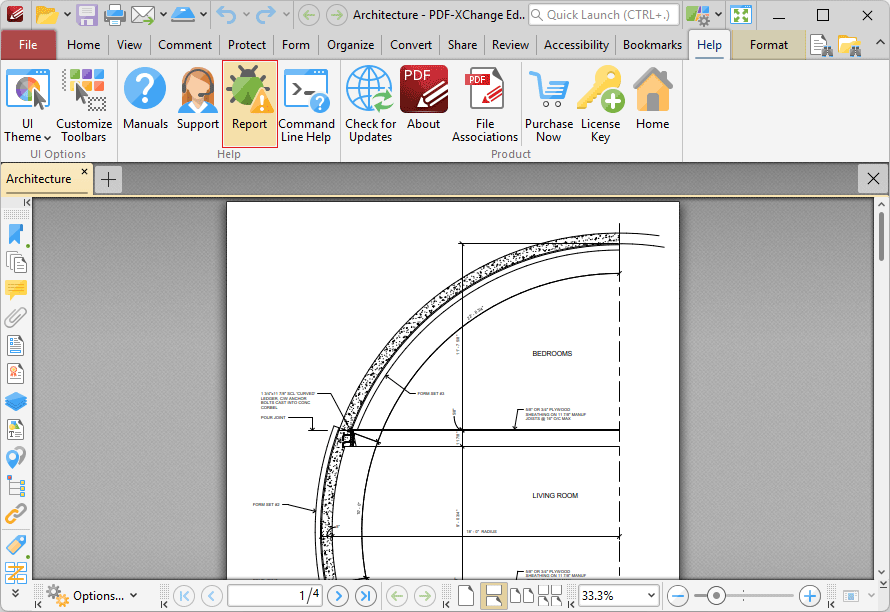
Task: Switch to the Comment ribbon tab
Action: (x=185, y=45)
